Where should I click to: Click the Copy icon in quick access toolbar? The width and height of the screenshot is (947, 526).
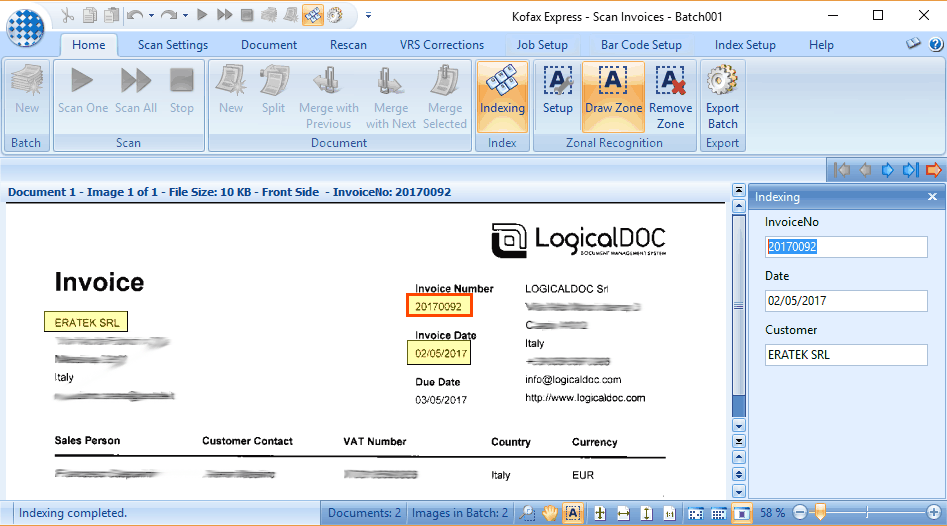[89, 15]
